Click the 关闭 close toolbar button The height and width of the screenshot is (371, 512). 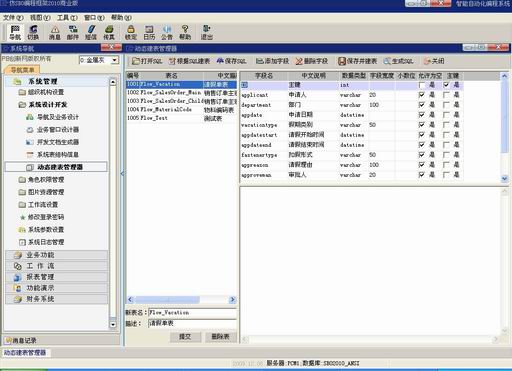point(434,61)
